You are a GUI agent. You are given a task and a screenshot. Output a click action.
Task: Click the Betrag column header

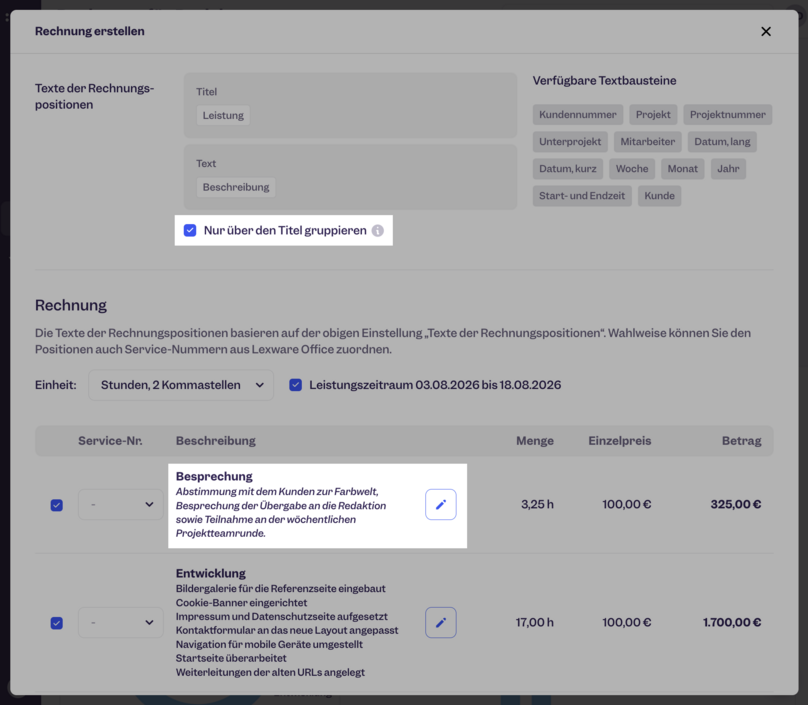742,441
